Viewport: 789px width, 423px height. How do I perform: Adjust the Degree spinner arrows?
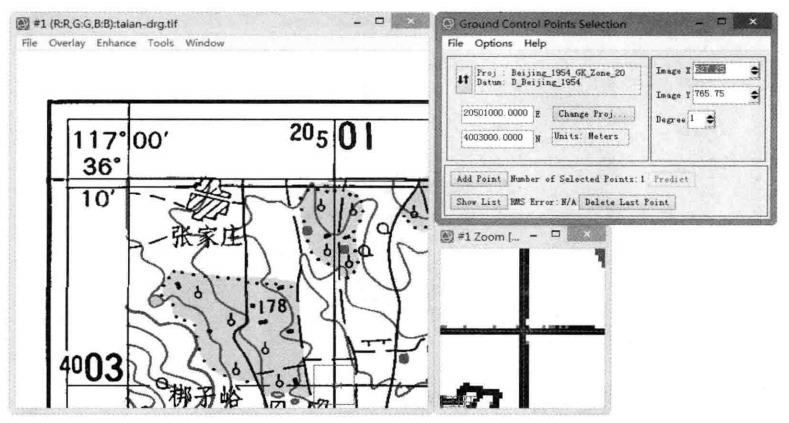[x=710, y=119]
